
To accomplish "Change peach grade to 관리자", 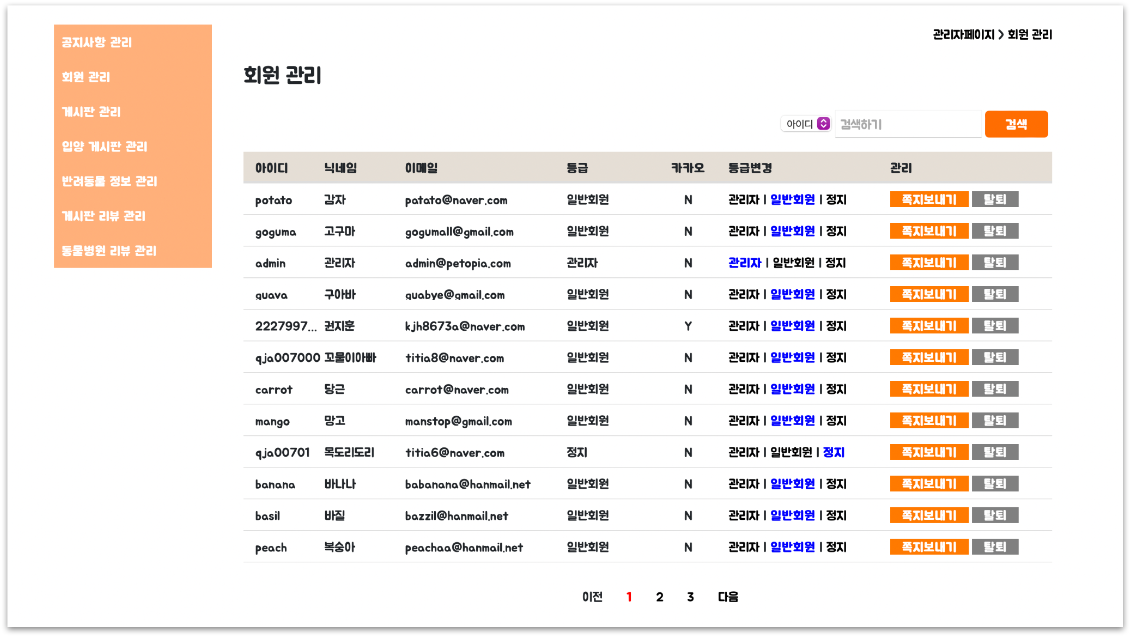I will coord(744,547).
